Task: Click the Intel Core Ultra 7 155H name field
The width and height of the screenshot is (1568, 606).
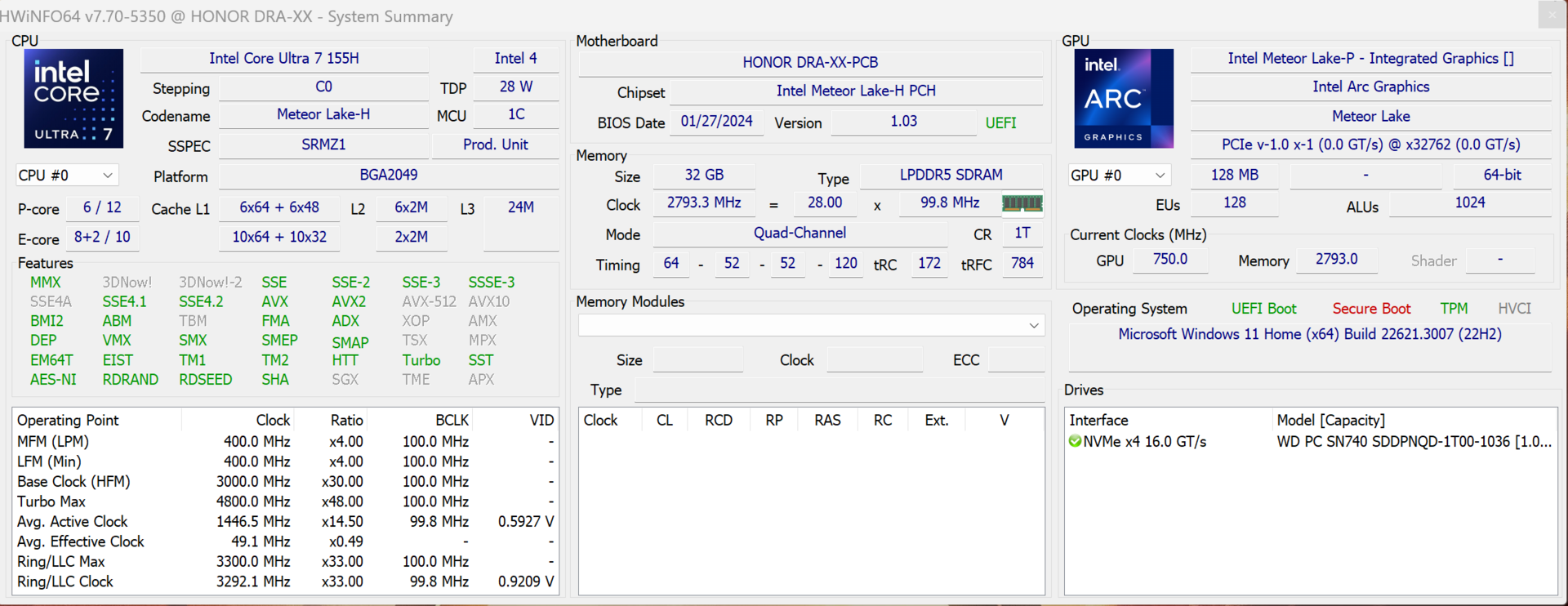Action: (x=284, y=59)
